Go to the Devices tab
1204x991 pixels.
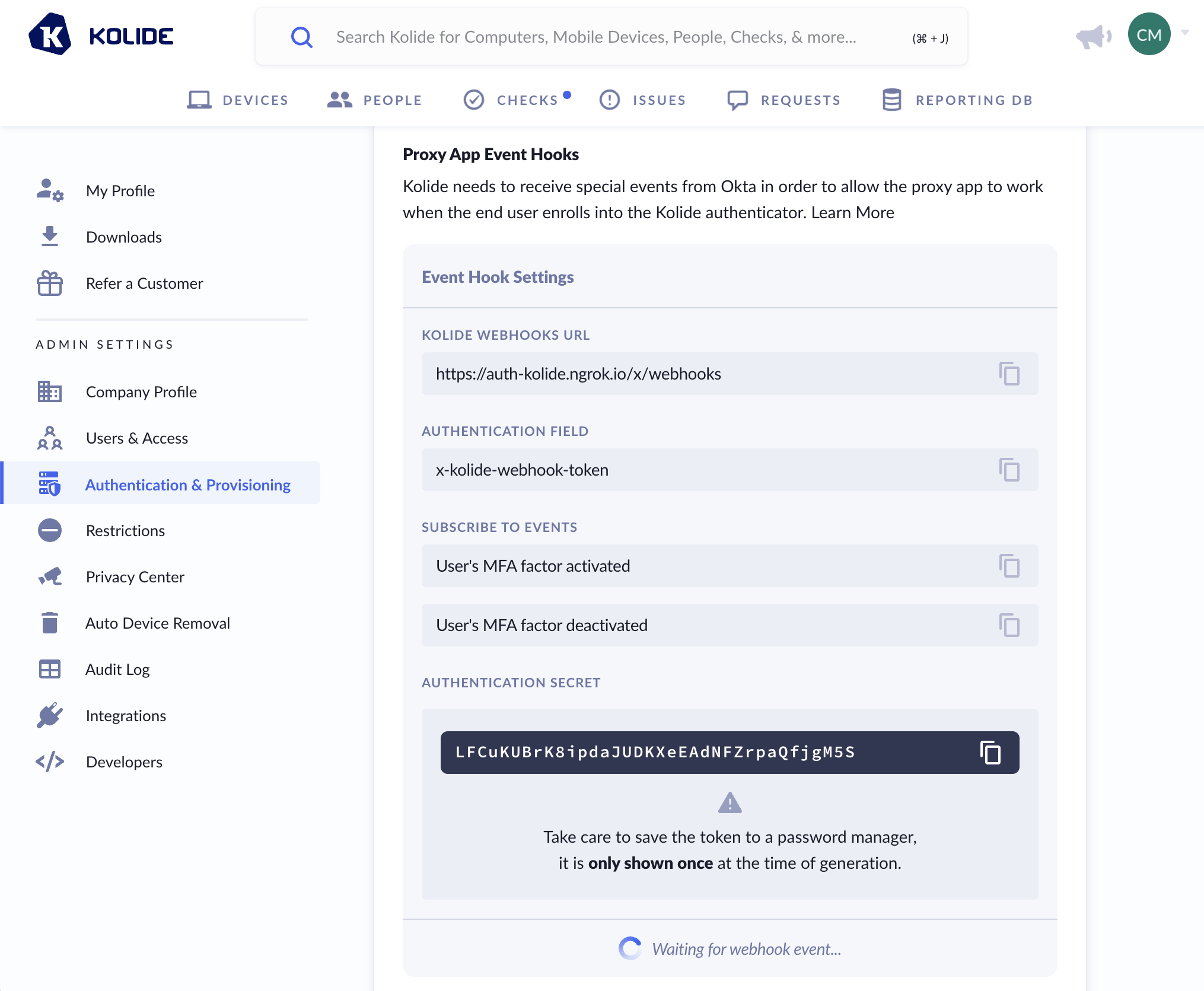coord(238,100)
